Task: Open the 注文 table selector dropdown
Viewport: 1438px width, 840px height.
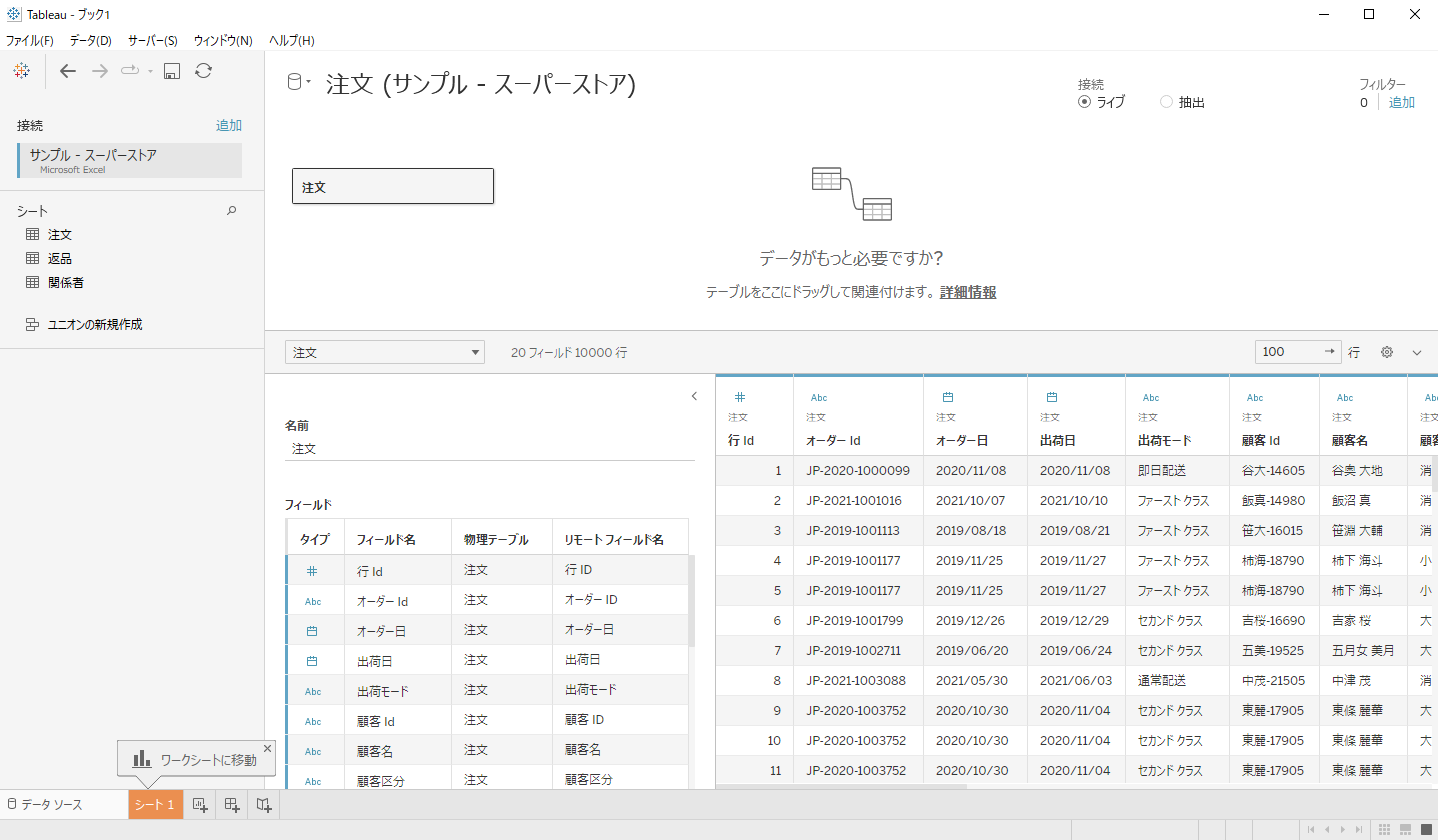Action: coord(384,352)
